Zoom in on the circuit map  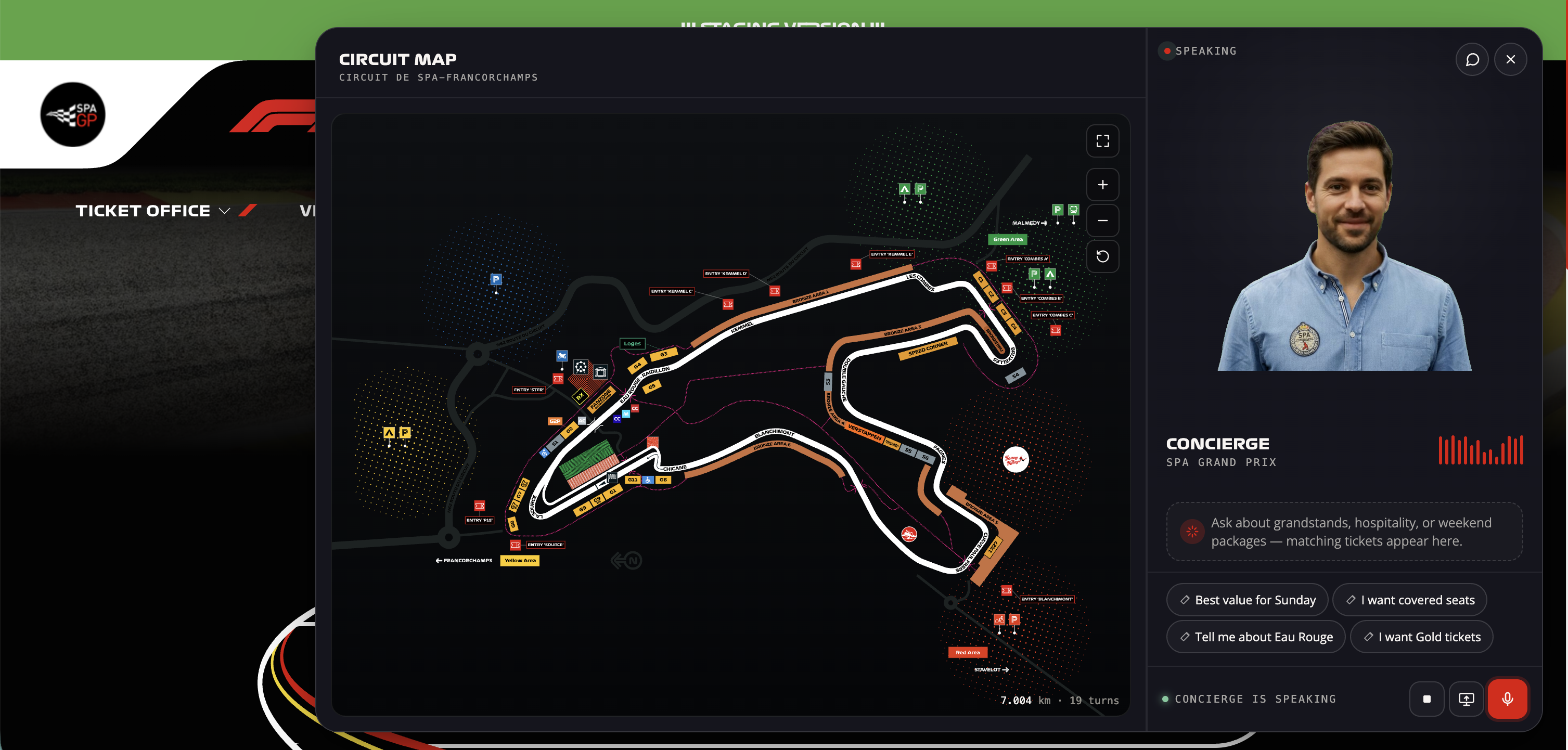click(x=1102, y=185)
